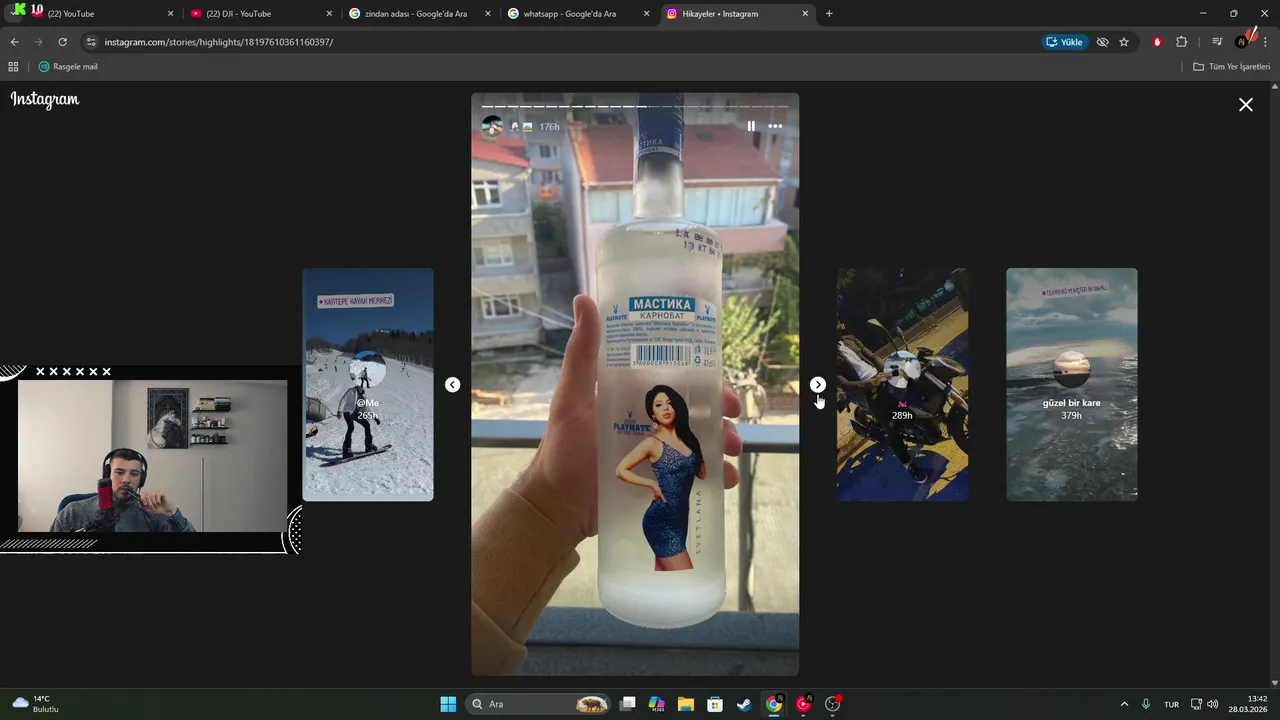Switch to Chrome in the taskbar

tap(774, 704)
